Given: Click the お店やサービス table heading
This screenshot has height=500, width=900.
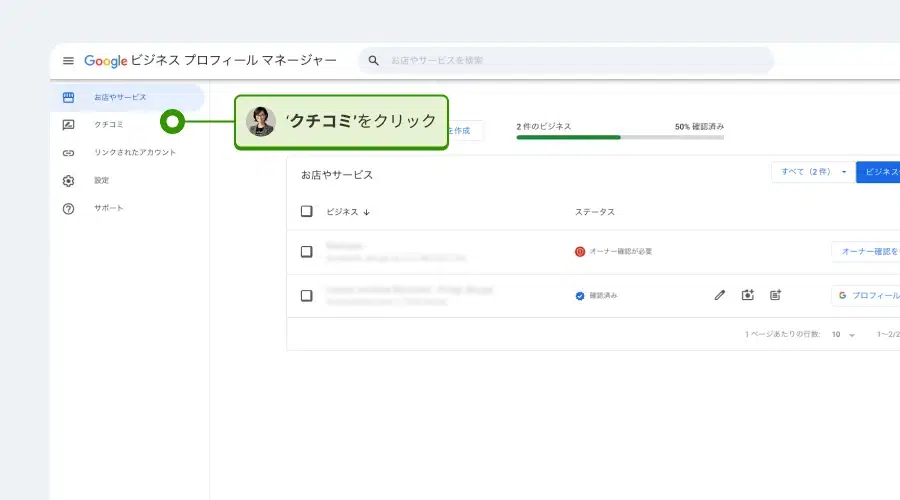Looking at the screenshot, I should click(x=337, y=175).
